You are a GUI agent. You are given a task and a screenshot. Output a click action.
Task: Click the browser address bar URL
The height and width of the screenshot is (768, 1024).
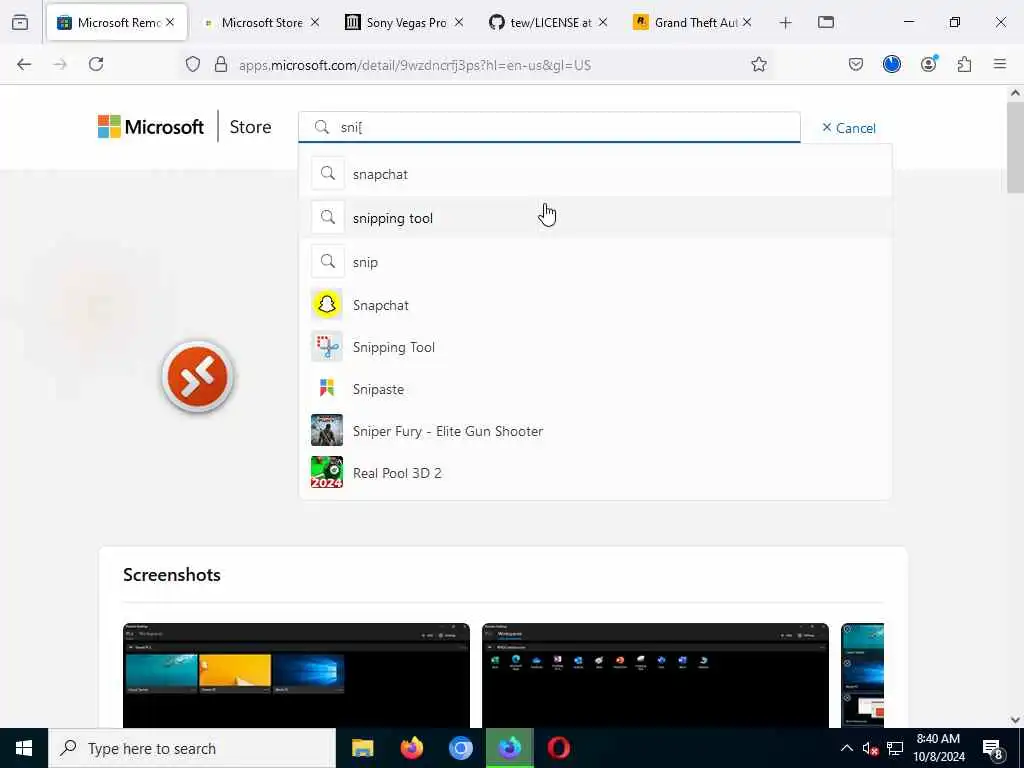click(415, 65)
